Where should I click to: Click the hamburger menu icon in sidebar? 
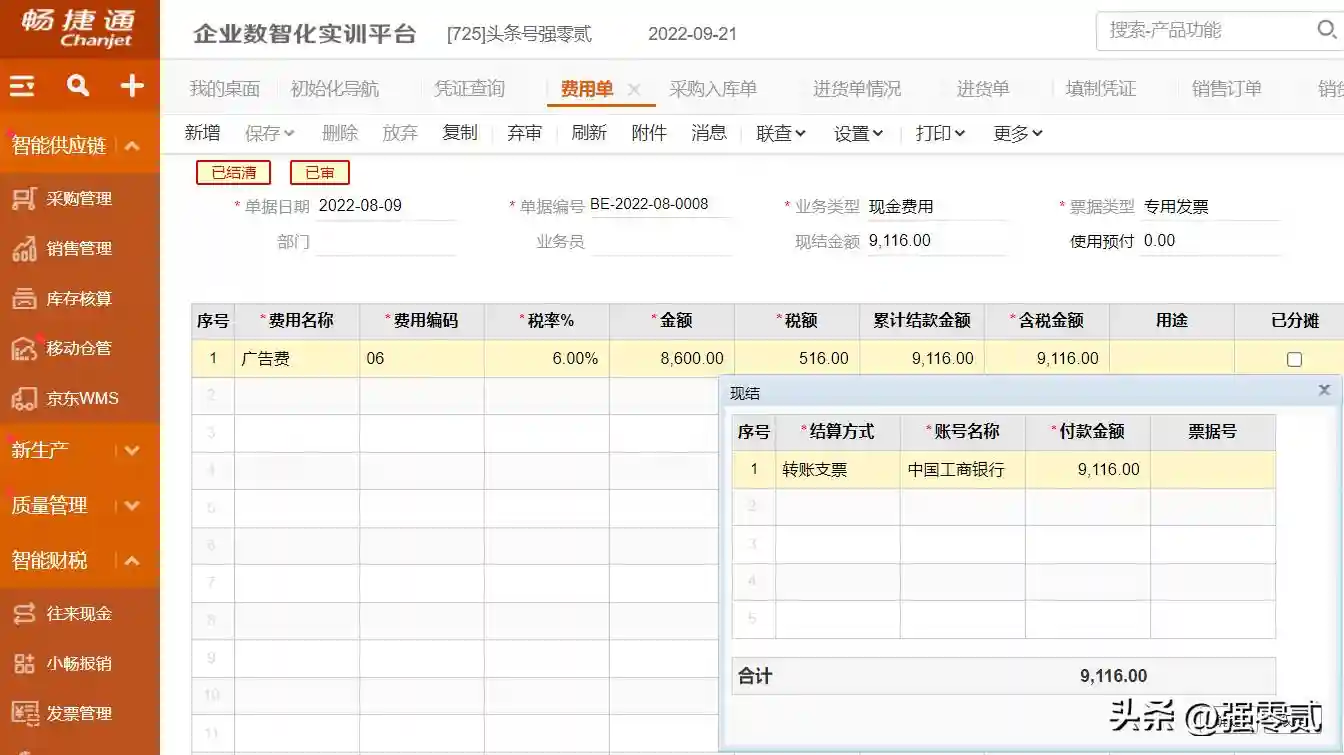[22, 87]
